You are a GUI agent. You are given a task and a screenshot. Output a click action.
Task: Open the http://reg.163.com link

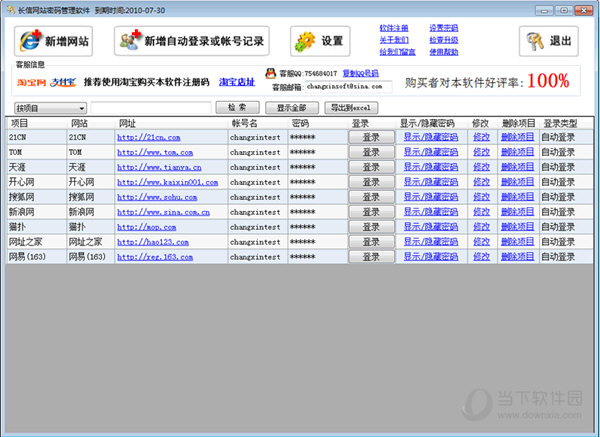click(155, 257)
